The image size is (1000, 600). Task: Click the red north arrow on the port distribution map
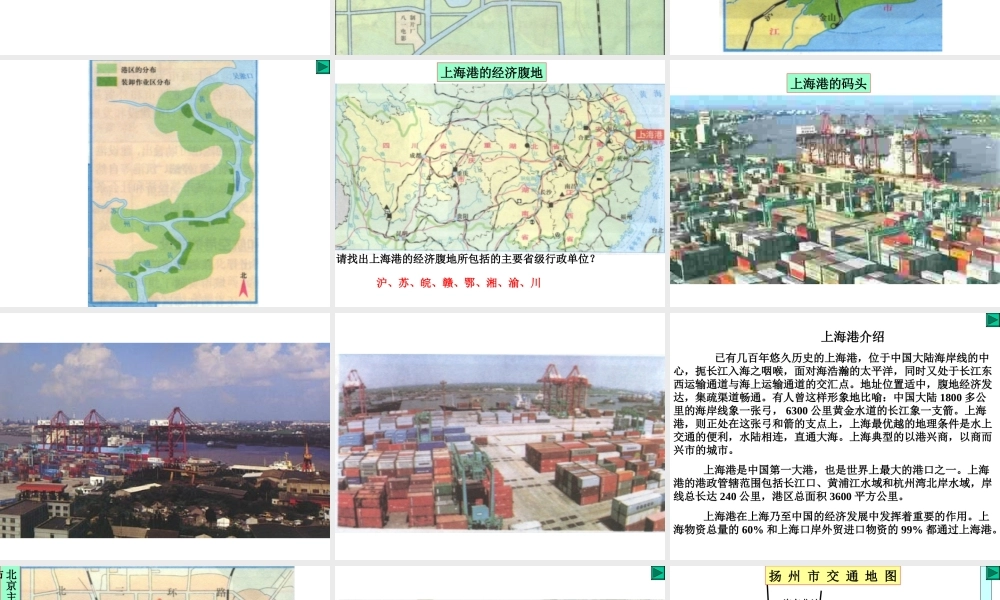tap(243, 284)
